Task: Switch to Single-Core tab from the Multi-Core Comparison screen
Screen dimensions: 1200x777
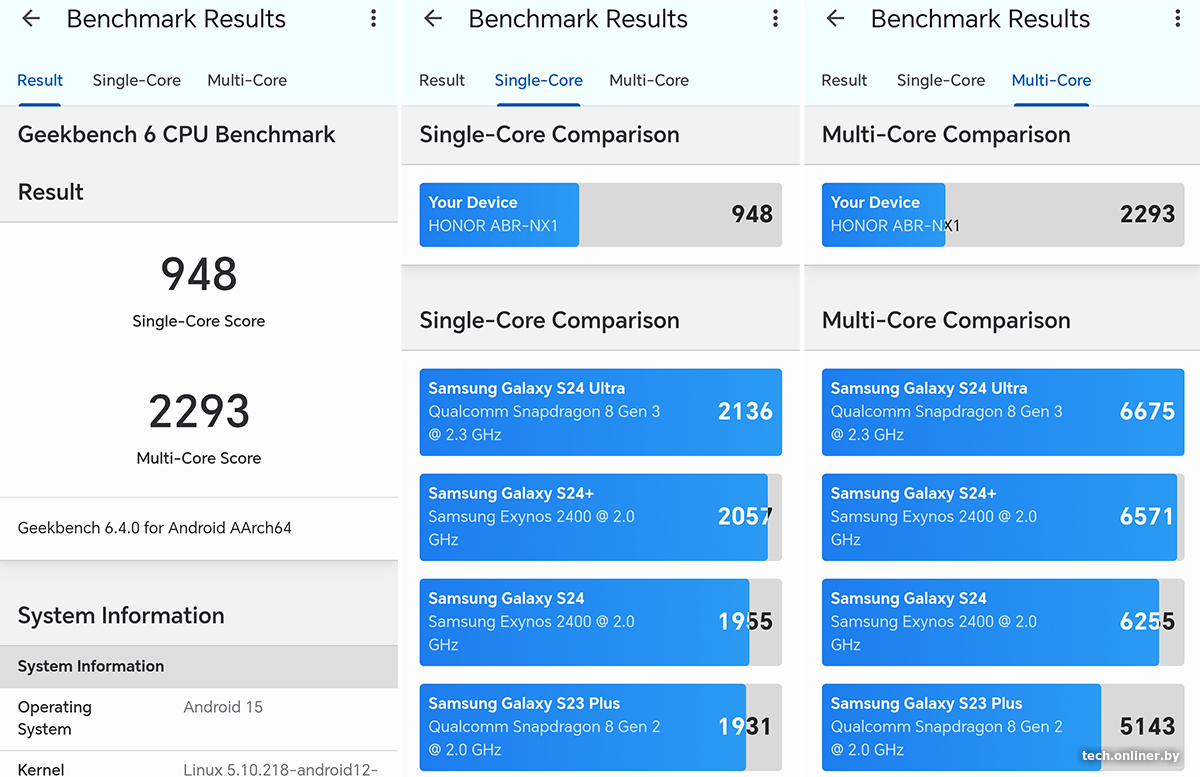Action: point(941,80)
